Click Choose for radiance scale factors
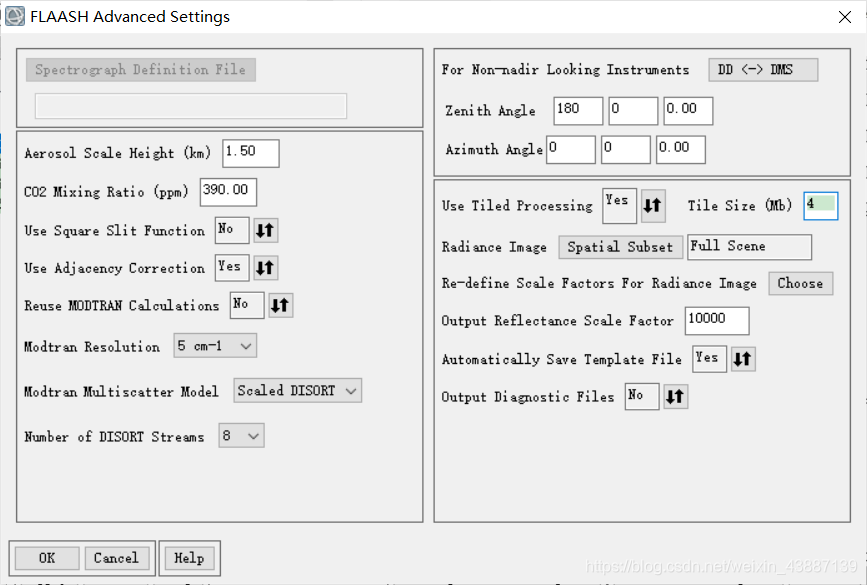The image size is (867, 585). [x=800, y=283]
